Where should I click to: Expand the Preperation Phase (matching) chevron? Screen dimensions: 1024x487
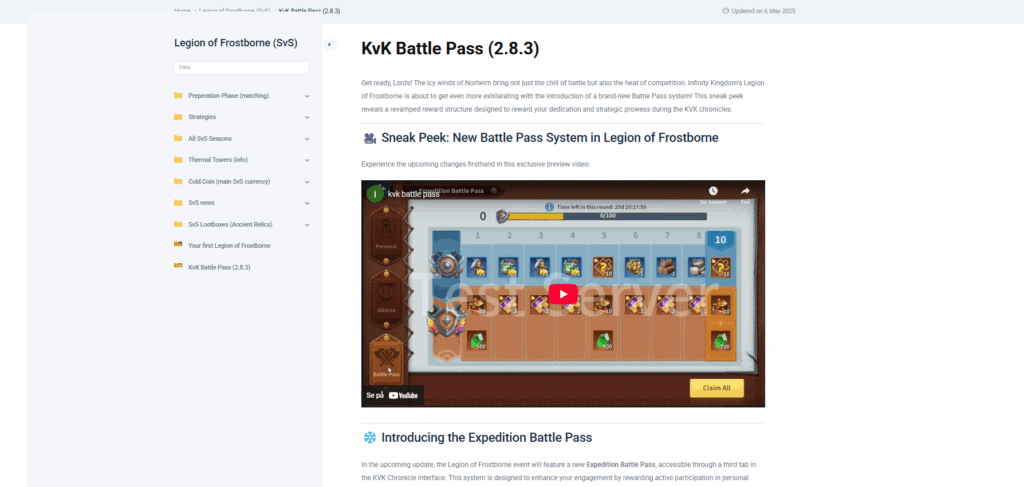pos(307,96)
